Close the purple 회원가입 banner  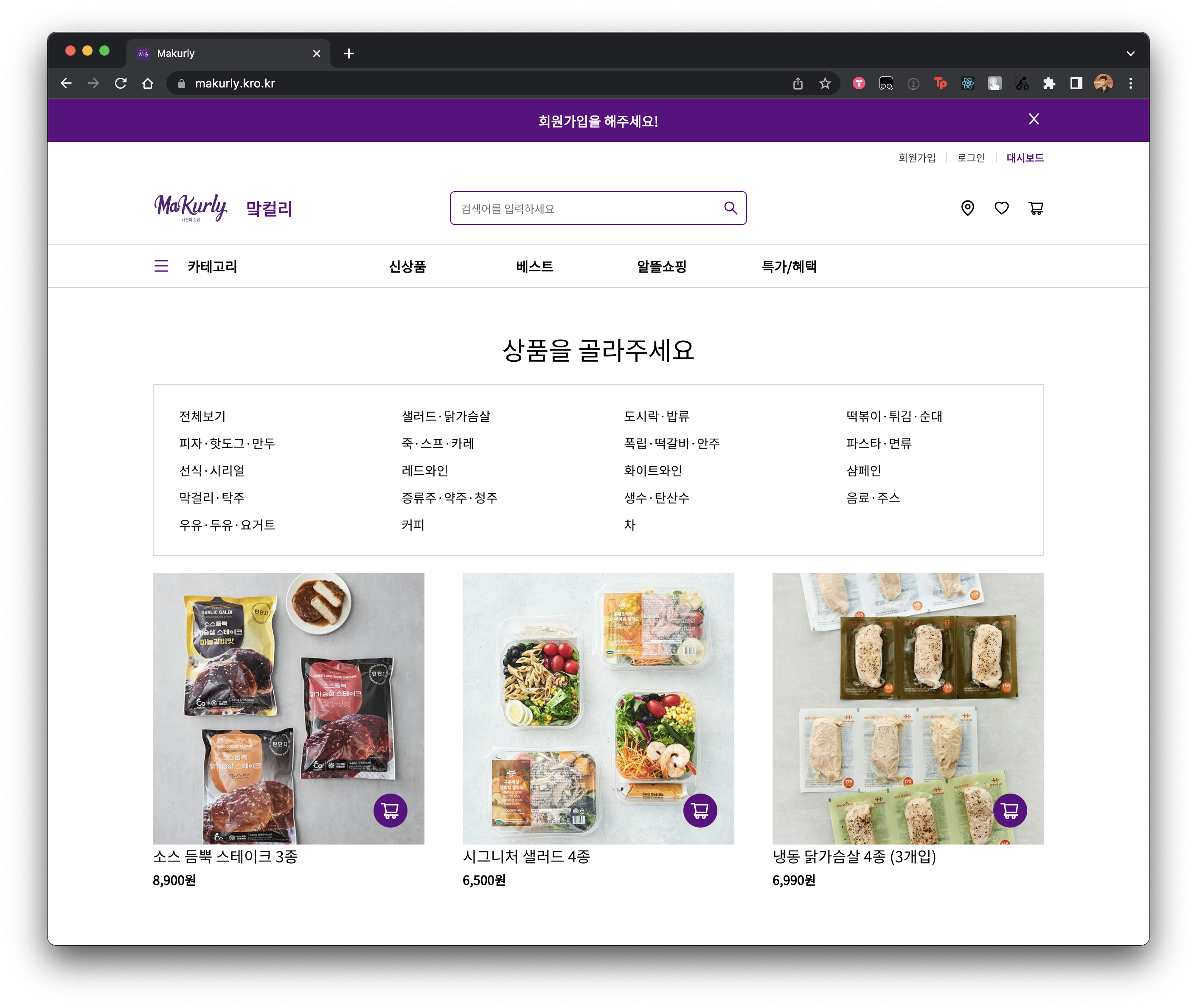pos(1034,119)
